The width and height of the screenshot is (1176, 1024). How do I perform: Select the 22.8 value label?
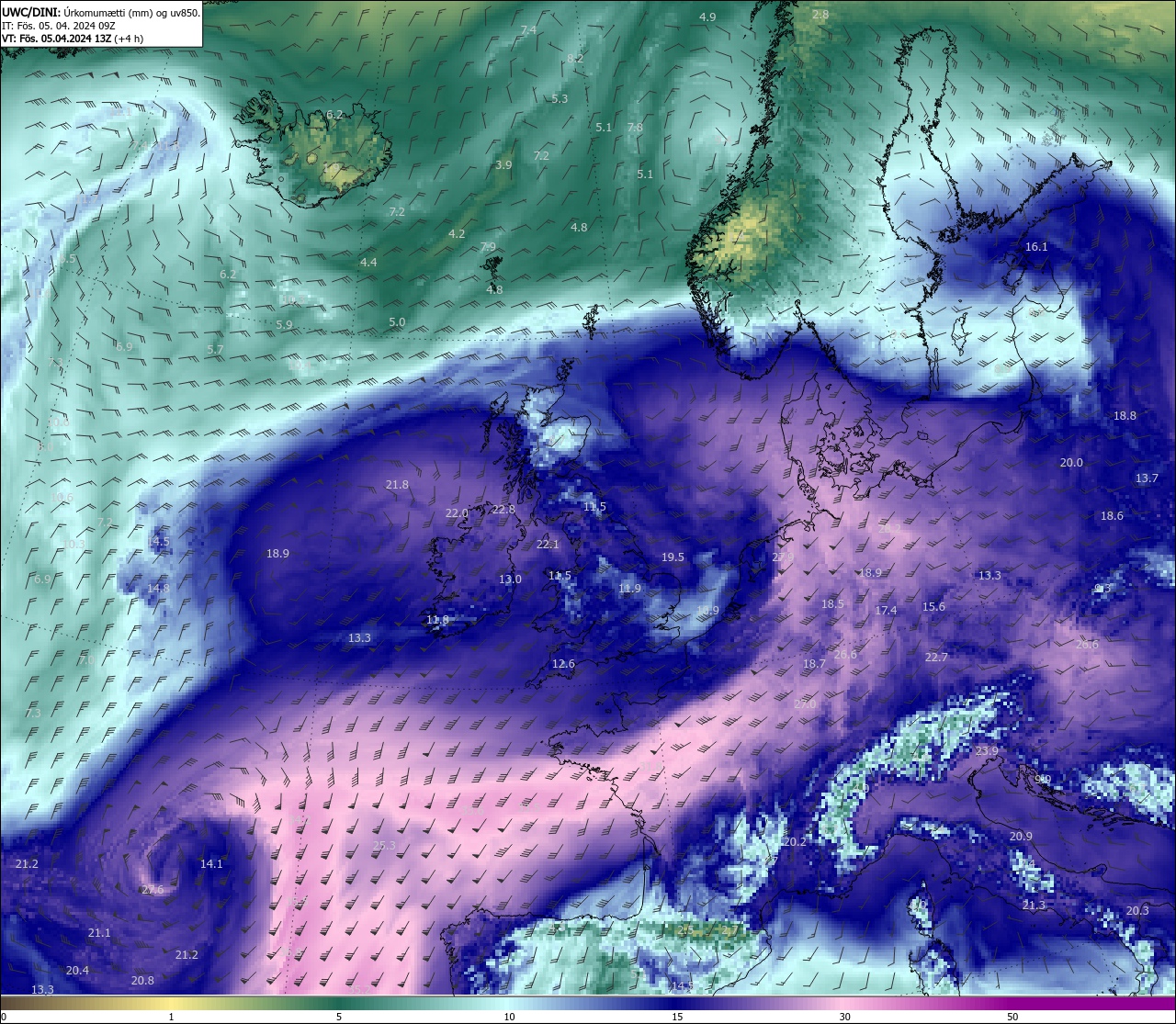[x=503, y=510]
